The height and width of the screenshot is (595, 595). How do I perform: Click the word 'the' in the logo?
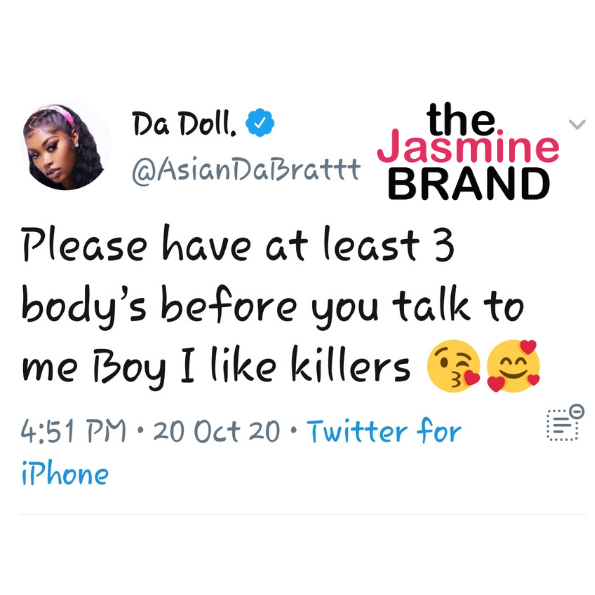click(x=461, y=119)
